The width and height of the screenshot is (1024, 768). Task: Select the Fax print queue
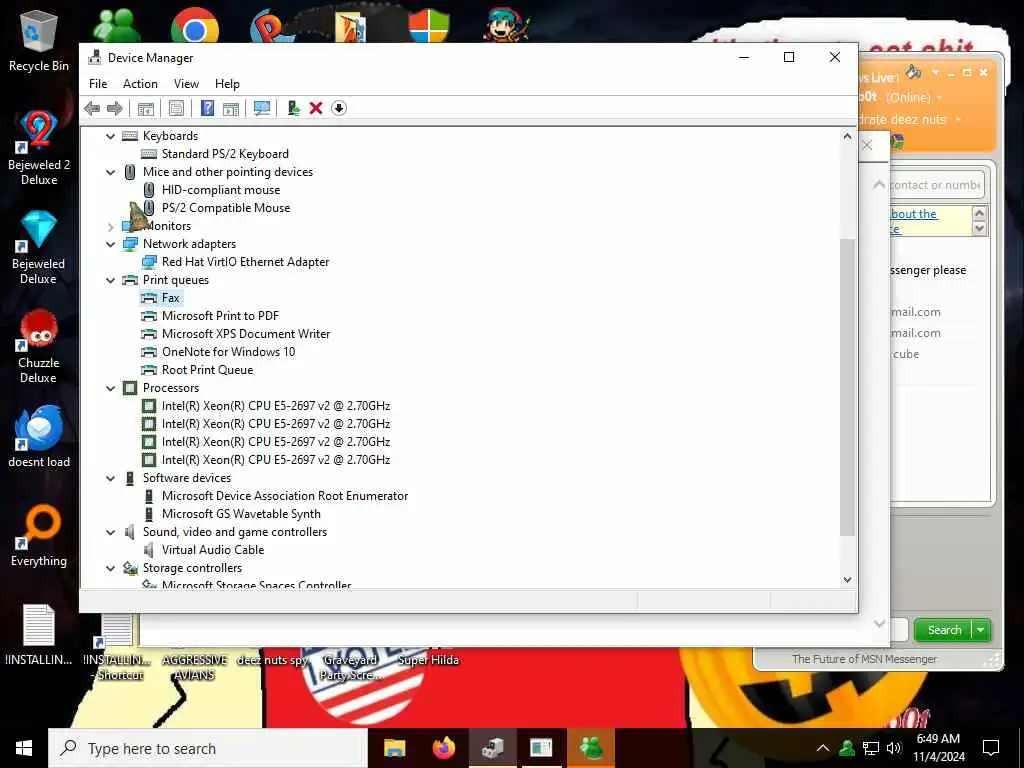point(170,298)
